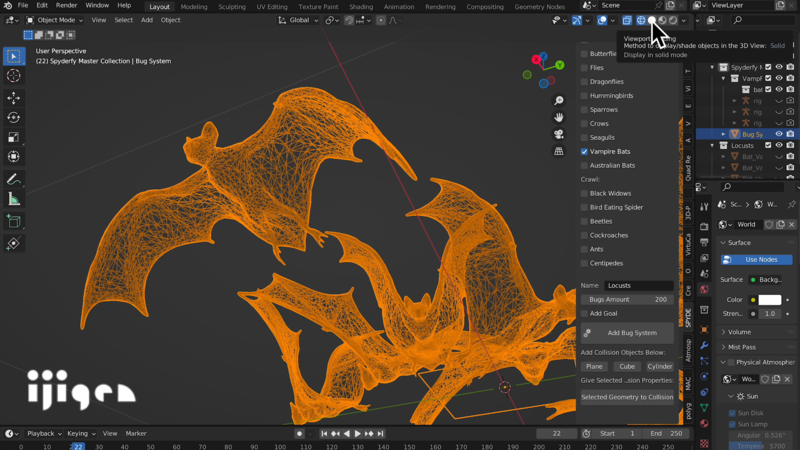Enable the Hummingbirds checkbox
Image resolution: width=800 pixels, height=450 pixels.
pyautogui.click(x=584, y=95)
